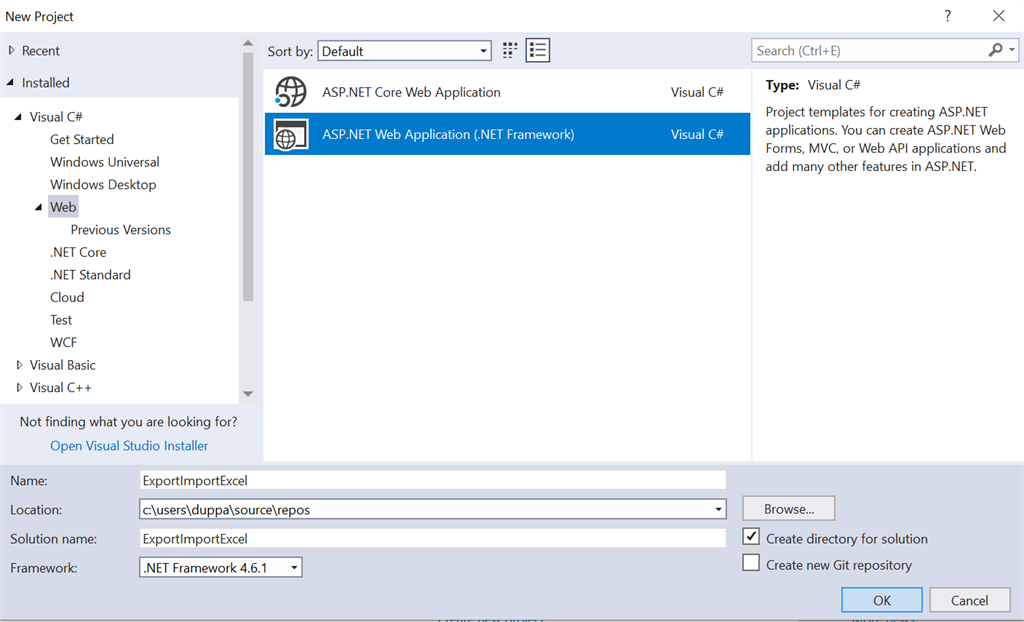Click the search magnifier icon

click(997, 50)
